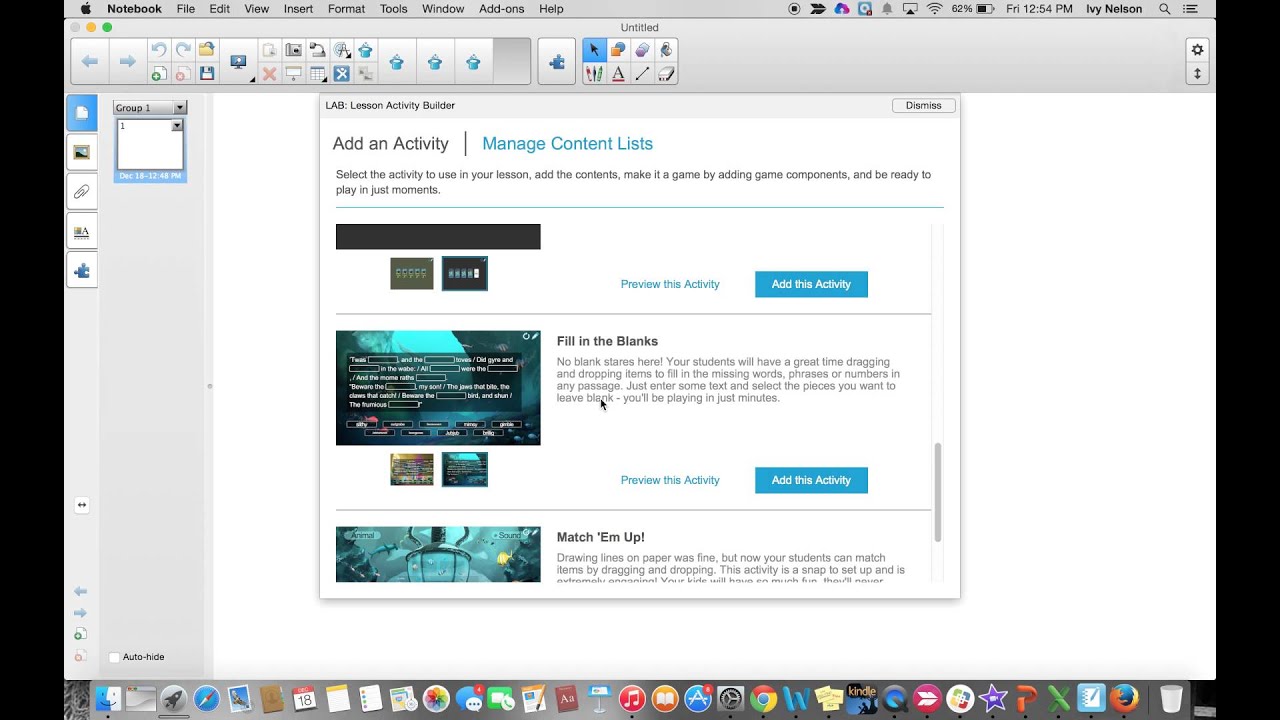Open the Add-ons menu

501,9
